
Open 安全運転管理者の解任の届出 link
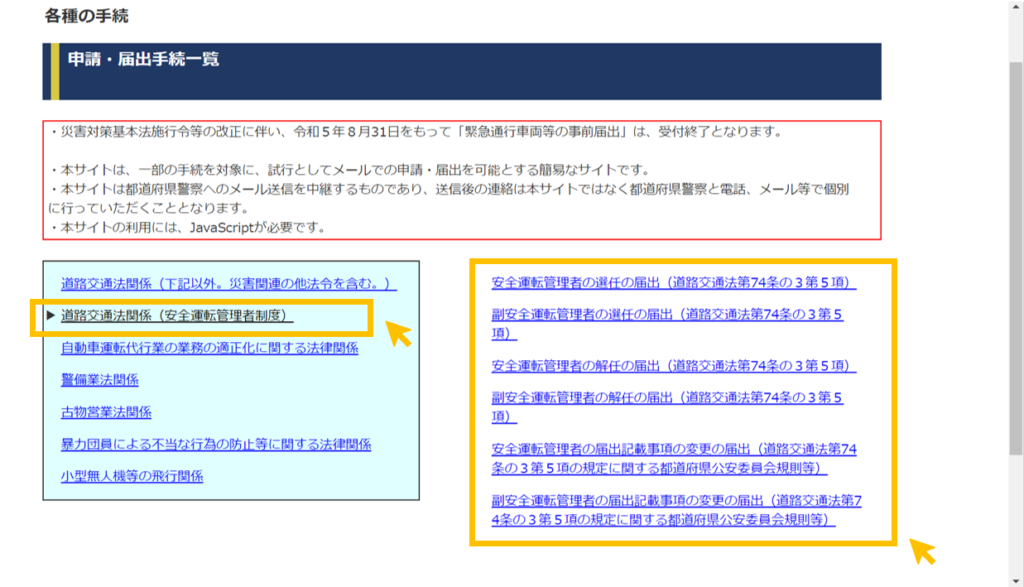tap(673, 366)
